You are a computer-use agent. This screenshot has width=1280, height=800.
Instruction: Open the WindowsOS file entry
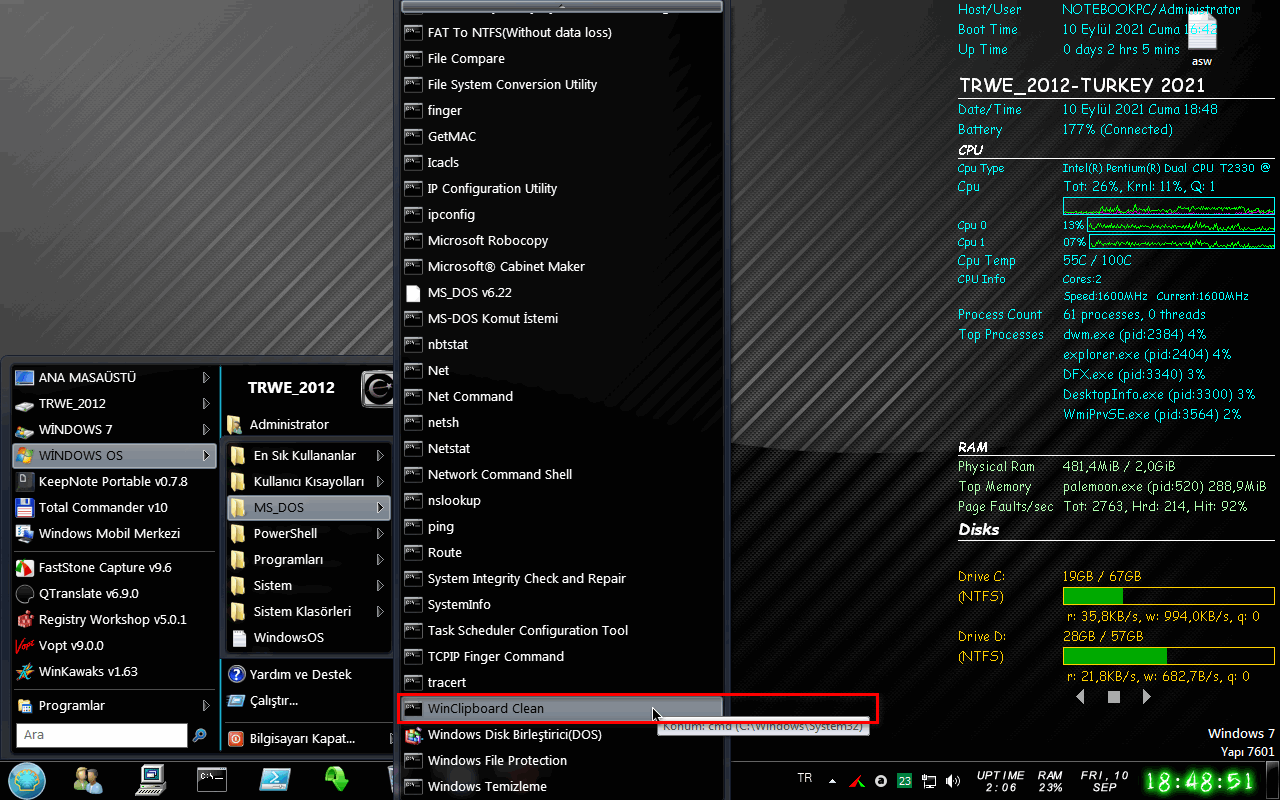click(308, 637)
